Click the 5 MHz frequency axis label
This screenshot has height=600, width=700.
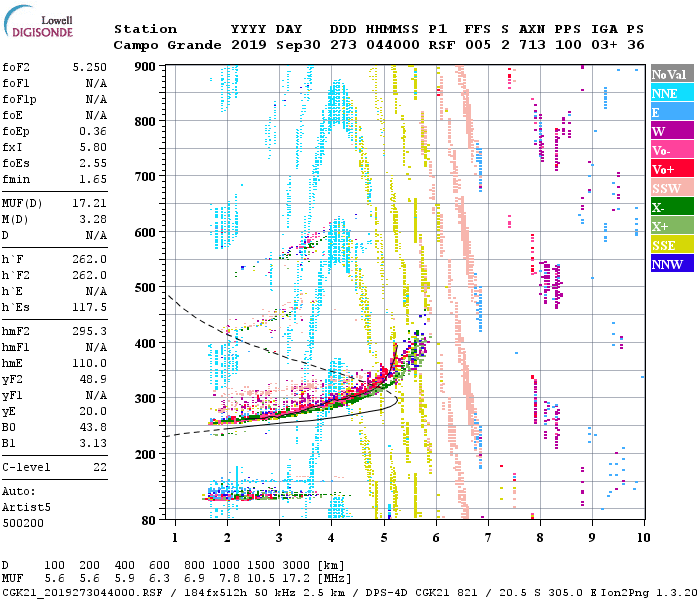(x=384, y=538)
